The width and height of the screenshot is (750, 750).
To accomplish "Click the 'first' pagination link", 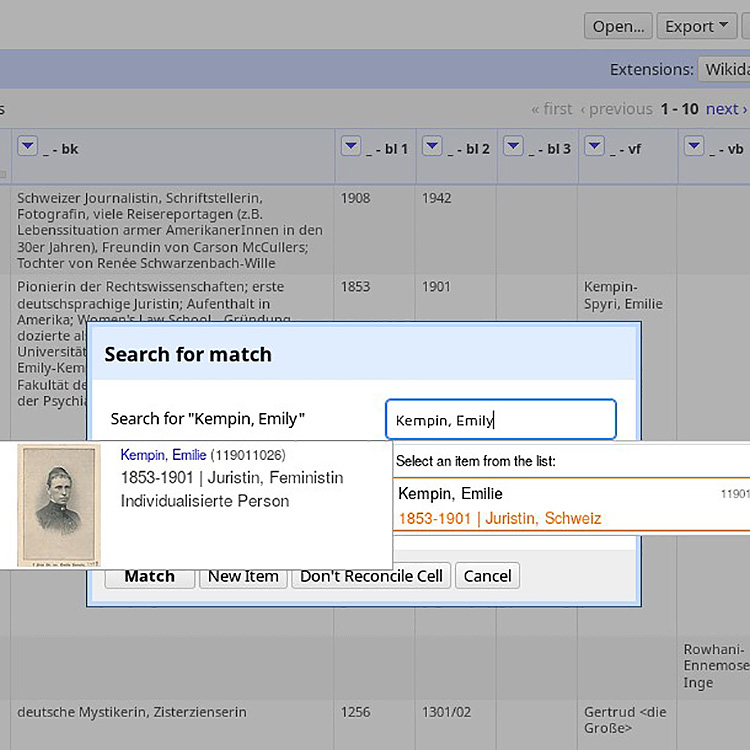I will point(551,109).
